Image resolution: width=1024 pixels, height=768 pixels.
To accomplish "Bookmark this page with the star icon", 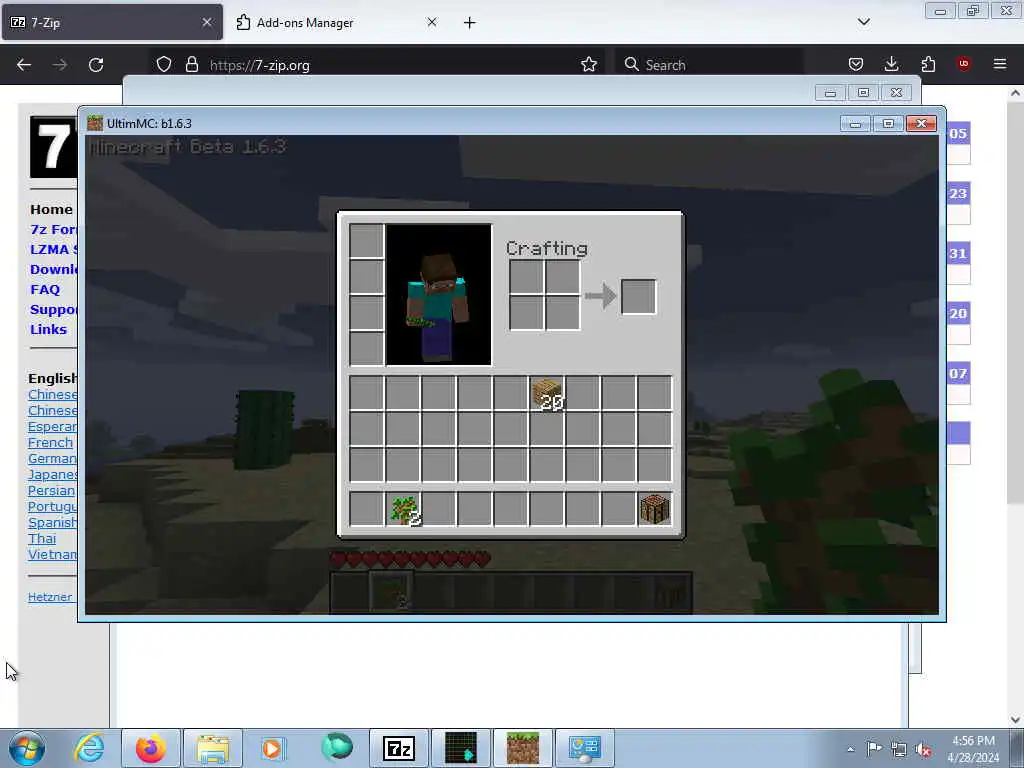I will pos(588,65).
